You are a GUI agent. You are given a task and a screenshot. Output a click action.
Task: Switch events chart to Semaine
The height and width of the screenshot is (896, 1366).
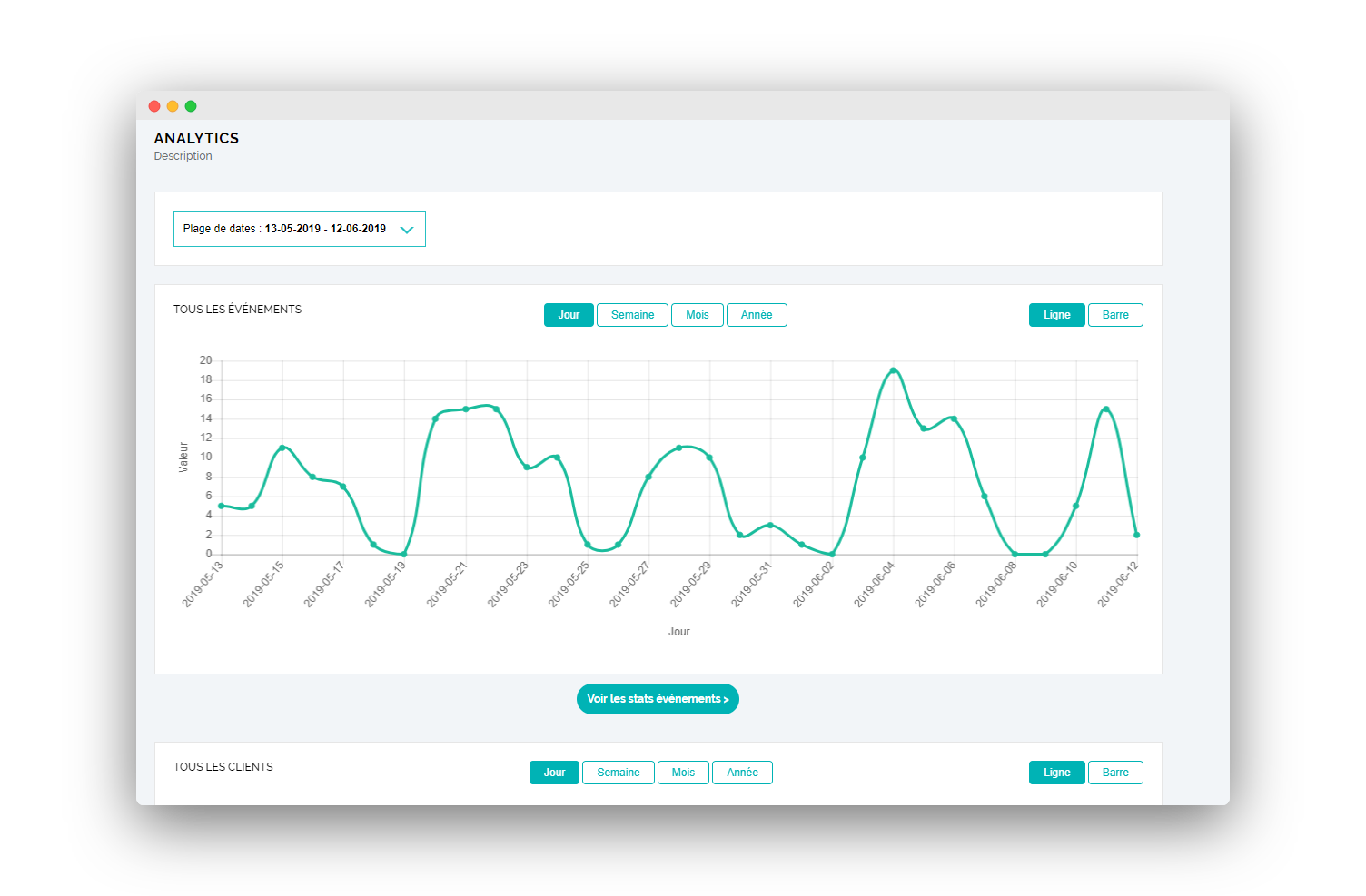632,315
